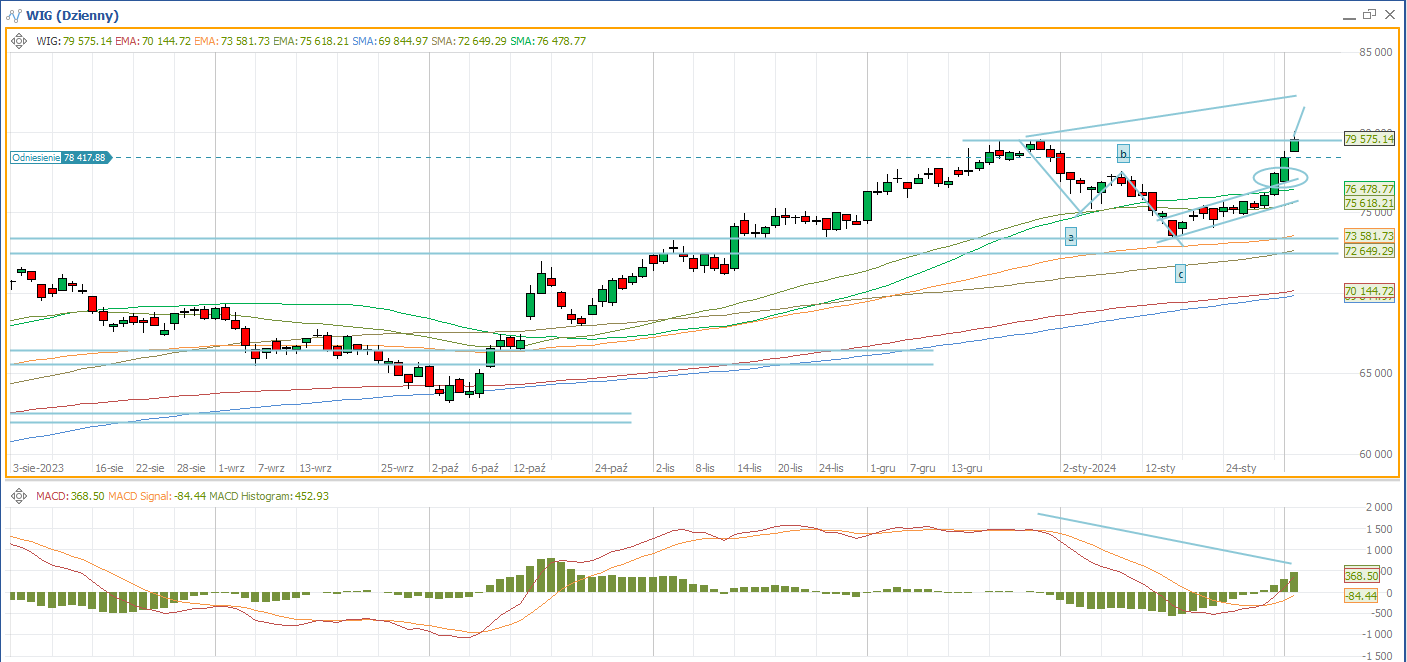1407x662 pixels.
Task: Select the wave label 'c' annotation
Action: pos(1180,273)
